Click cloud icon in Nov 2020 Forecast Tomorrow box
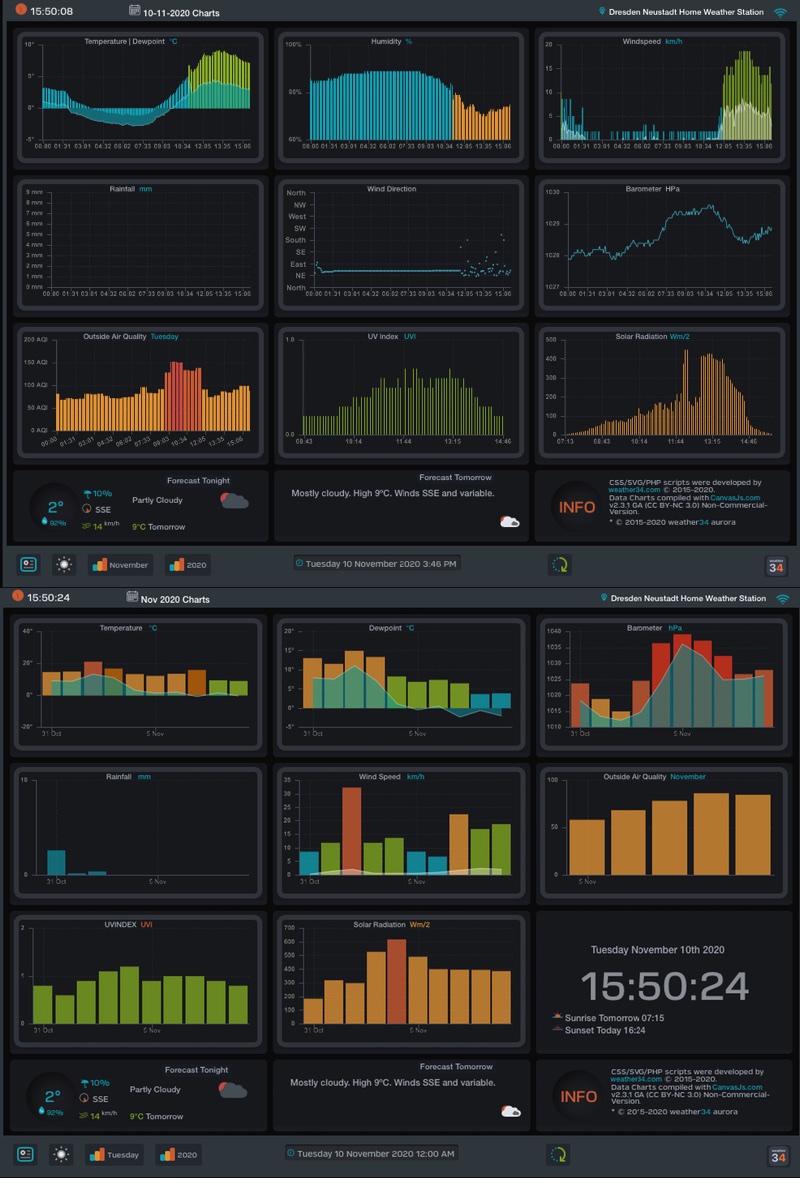The width and height of the screenshot is (800, 1200). (x=510, y=1110)
